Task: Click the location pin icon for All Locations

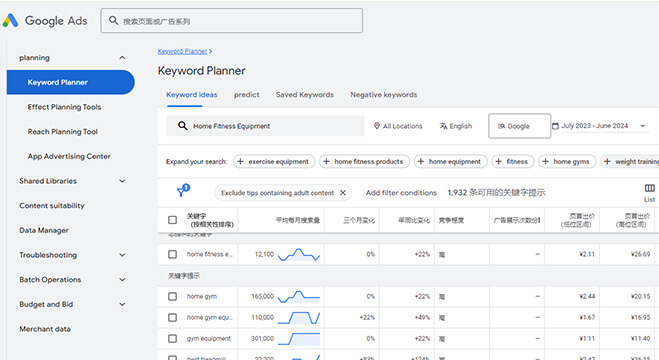Action: 377,126
